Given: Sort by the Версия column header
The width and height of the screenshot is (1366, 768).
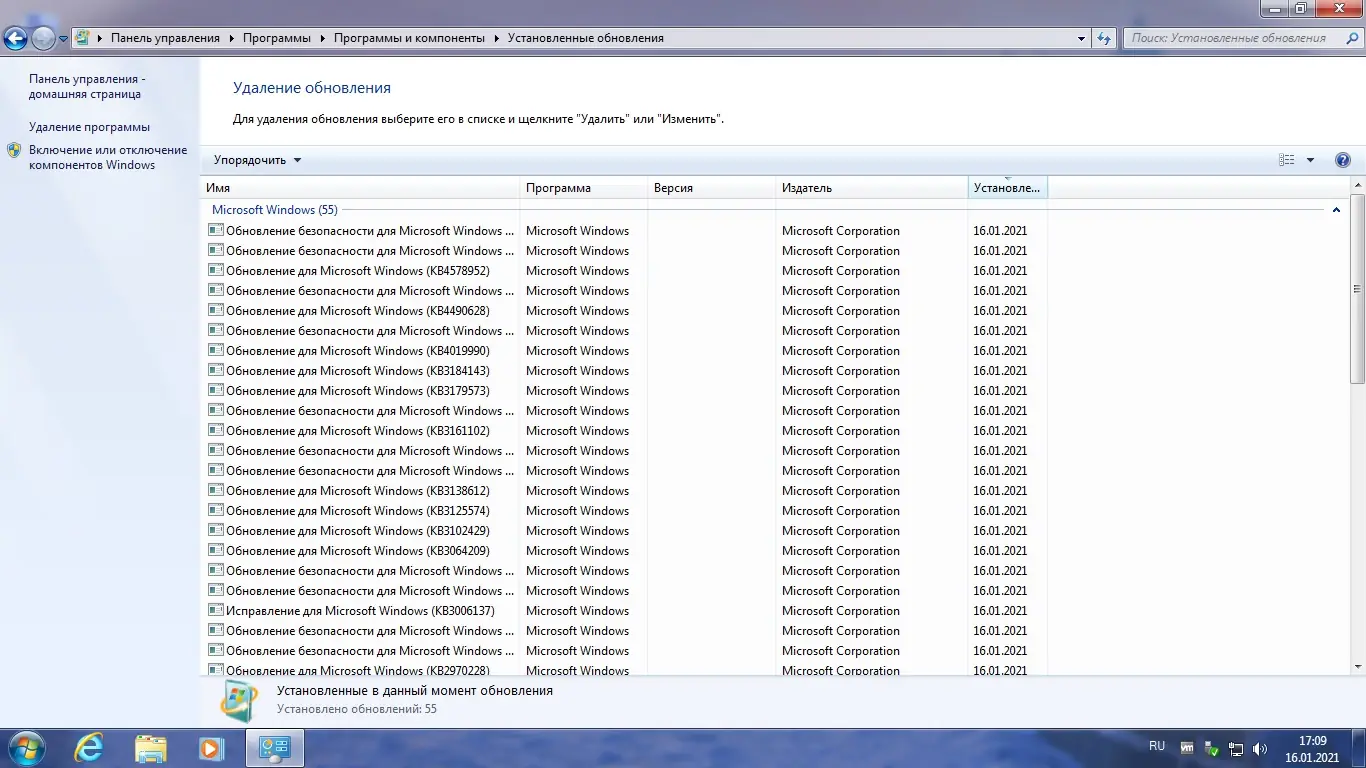Looking at the screenshot, I should (x=712, y=188).
